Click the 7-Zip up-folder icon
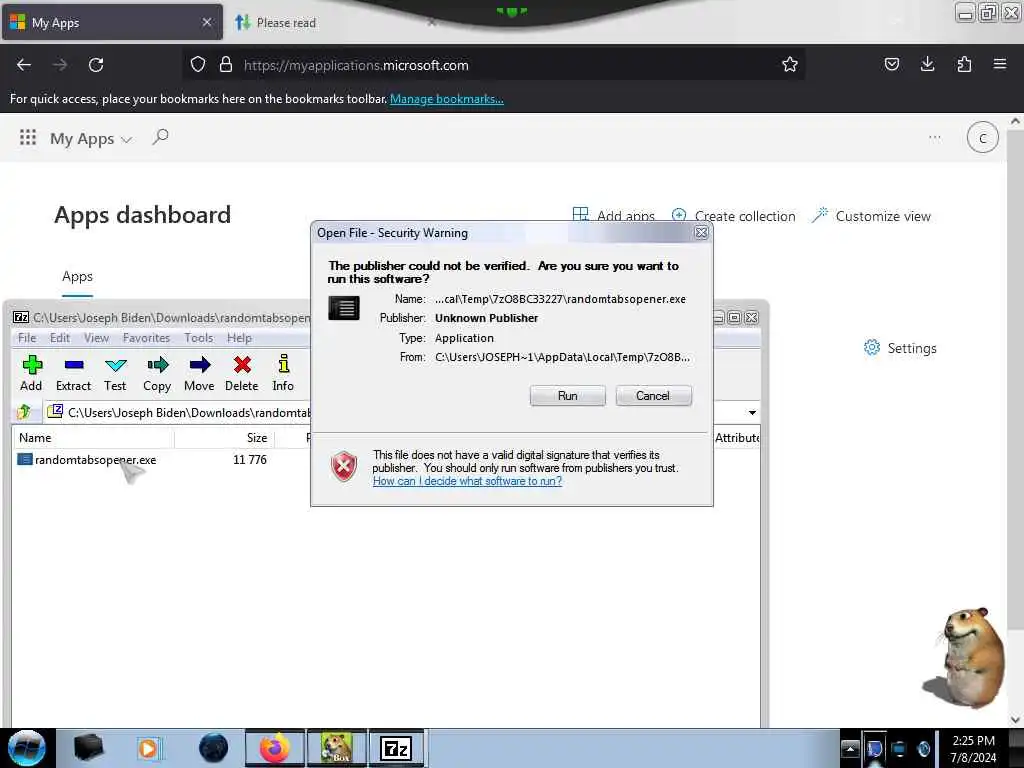Screen dimensions: 1024x768 (24, 412)
